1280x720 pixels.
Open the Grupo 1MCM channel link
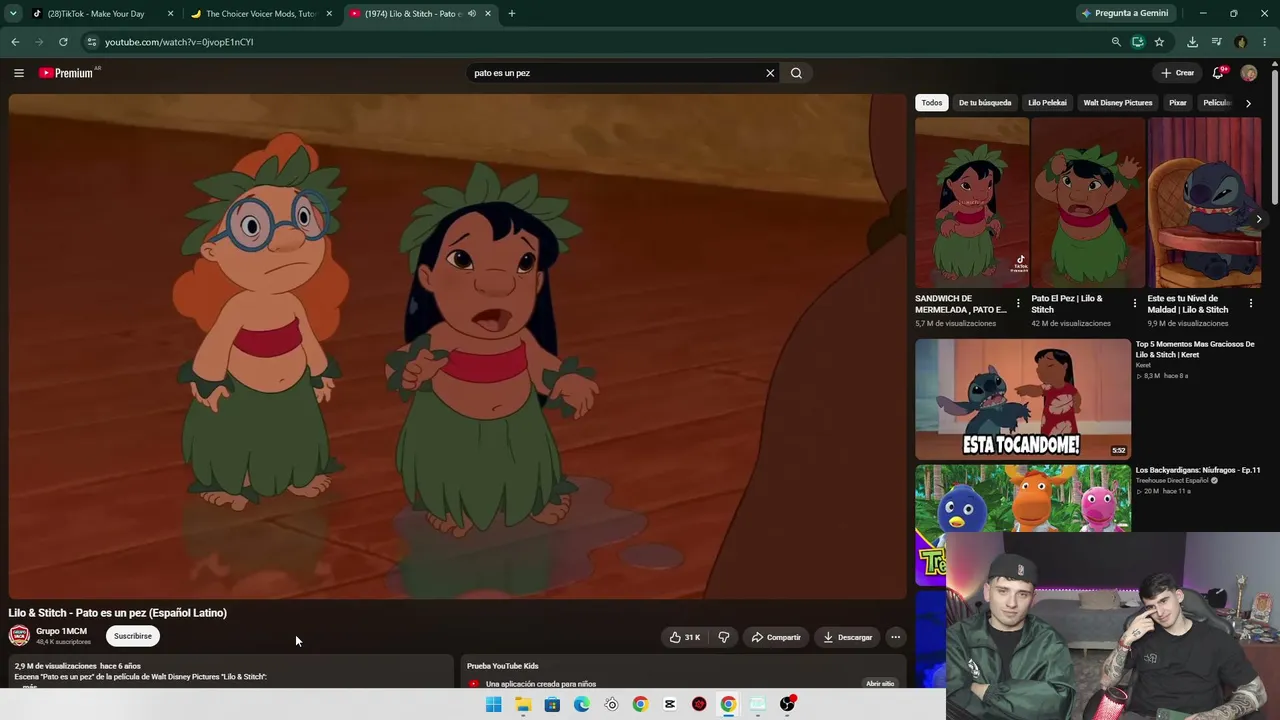(61, 631)
